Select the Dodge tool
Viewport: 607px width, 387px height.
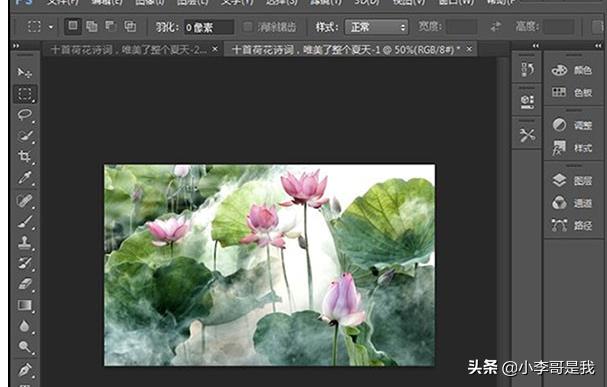pyautogui.click(x=25, y=347)
